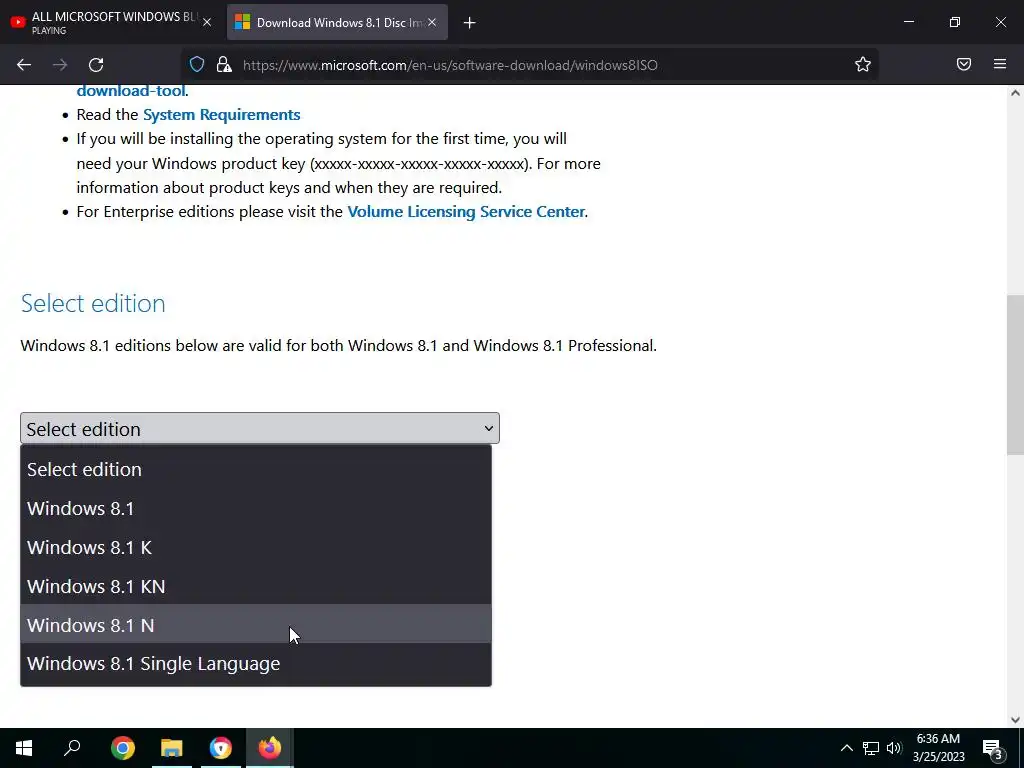Open the Windows Start menu

click(x=24, y=748)
